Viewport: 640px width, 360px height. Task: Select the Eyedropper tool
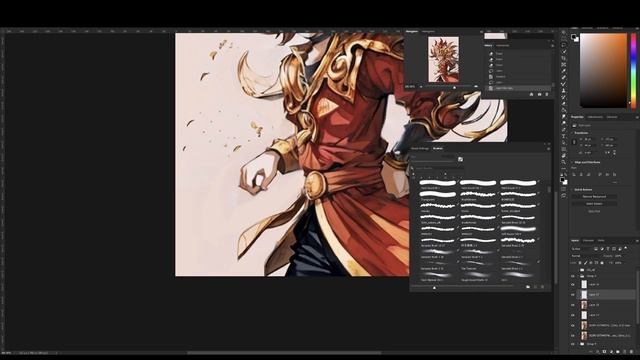tap(564, 71)
